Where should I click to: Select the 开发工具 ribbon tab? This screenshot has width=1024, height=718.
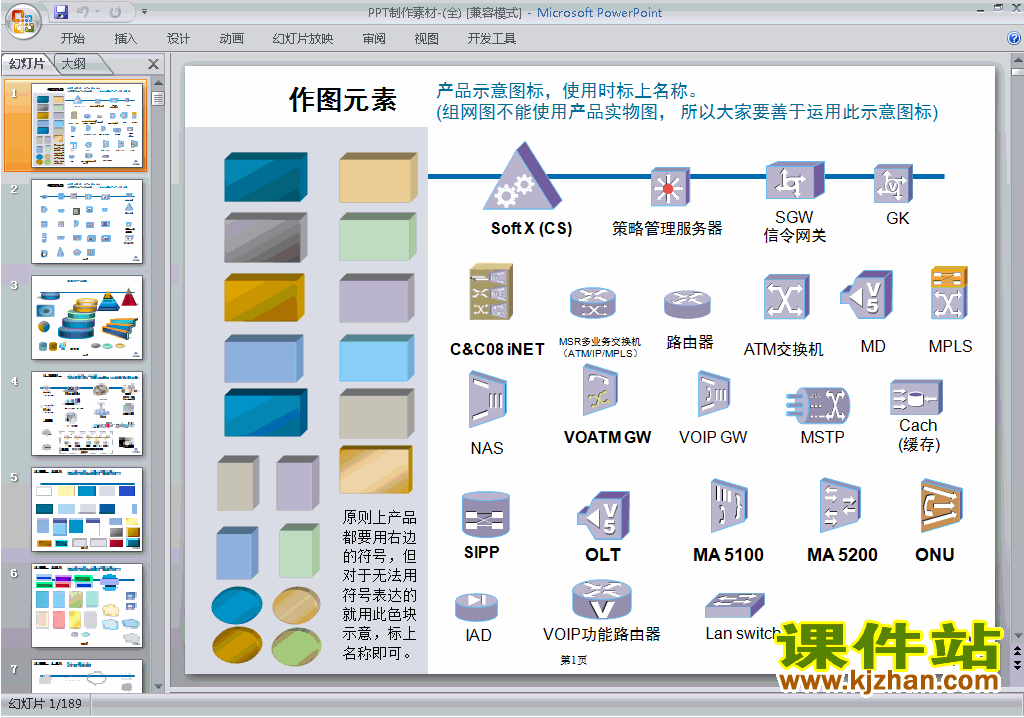pos(492,39)
